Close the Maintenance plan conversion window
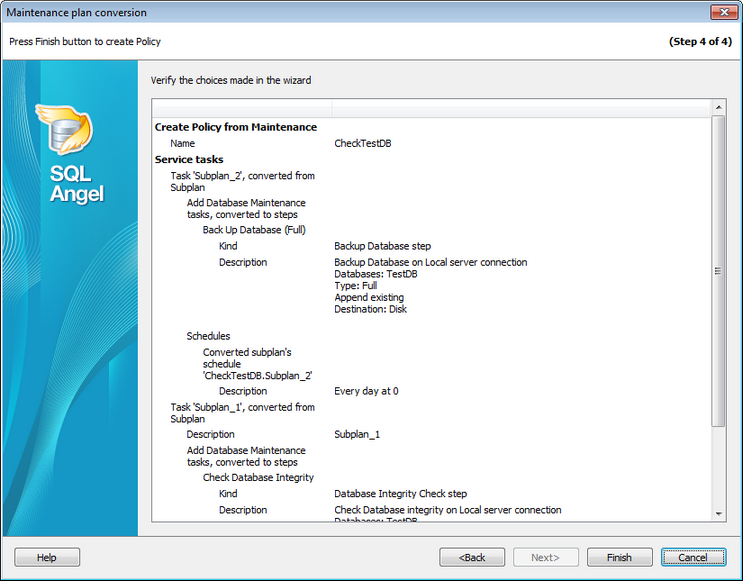The width and height of the screenshot is (743, 581). coord(724,12)
